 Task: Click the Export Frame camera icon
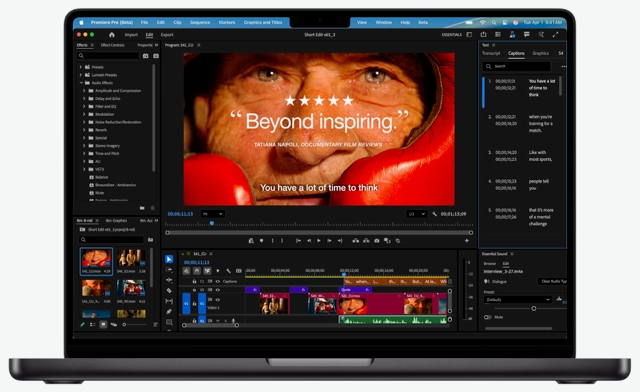376,241
